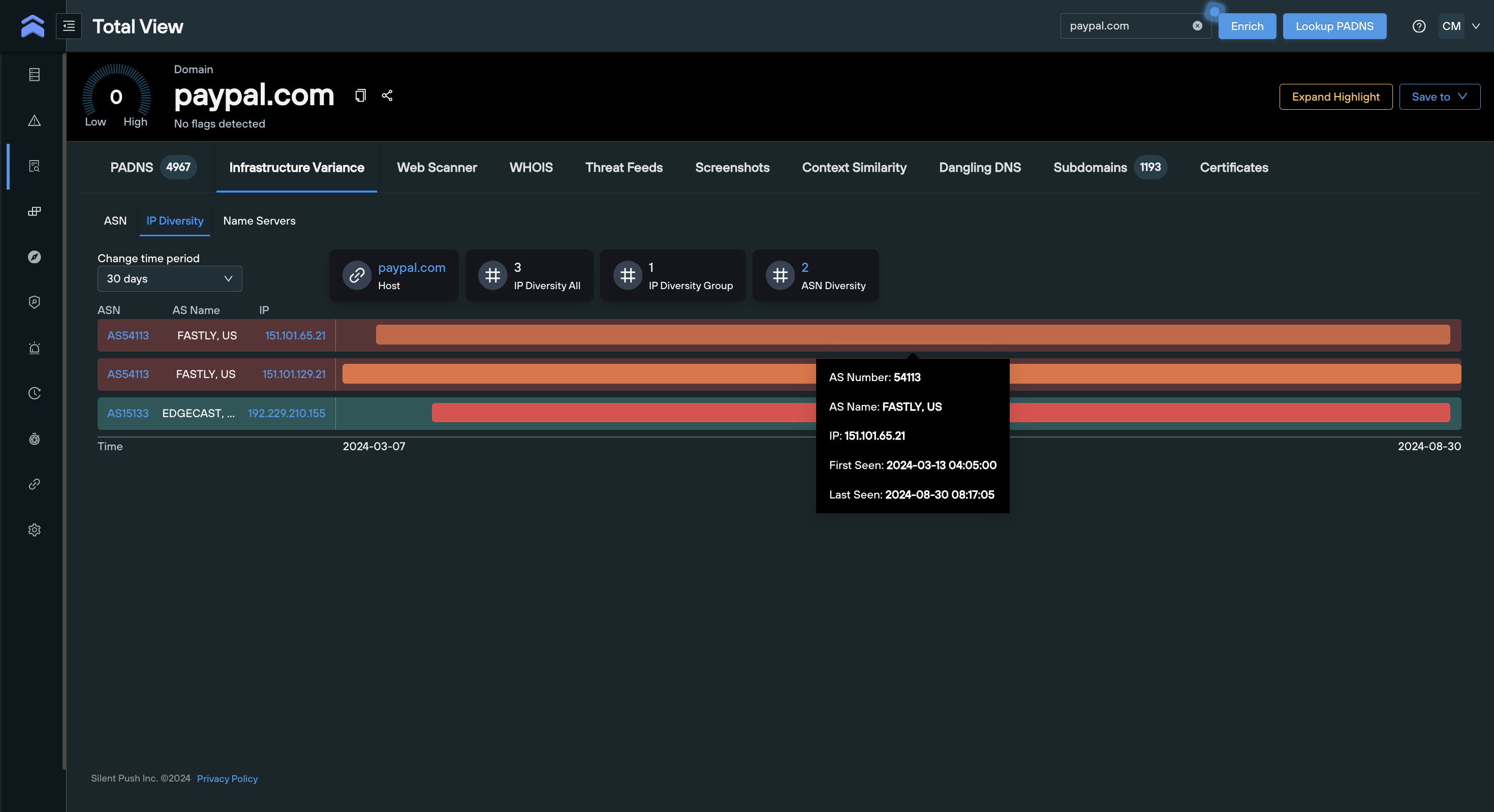1494x812 pixels.
Task: Open the Screenshots tab
Action: tap(732, 168)
